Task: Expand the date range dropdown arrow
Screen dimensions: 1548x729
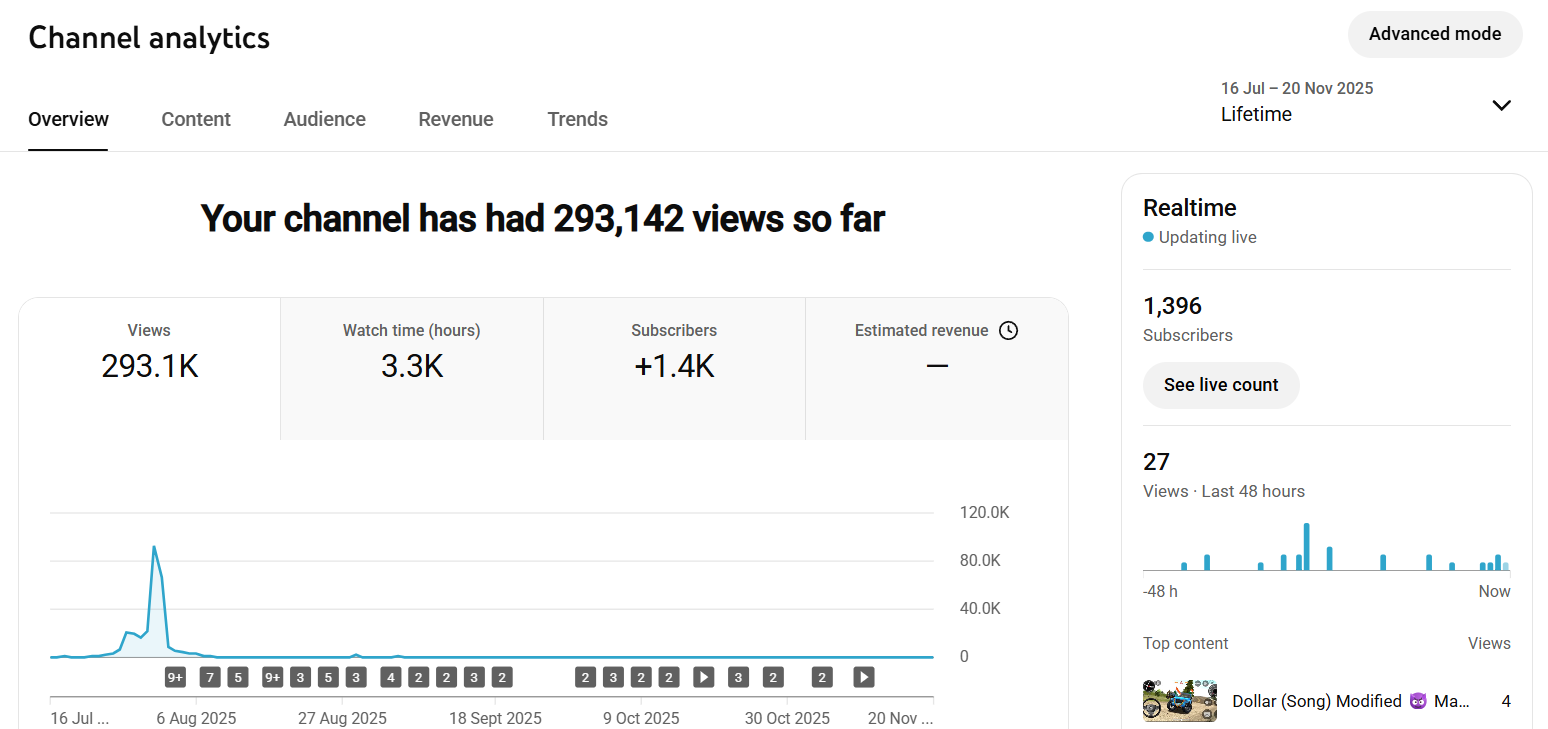Action: pyautogui.click(x=1501, y=105)
